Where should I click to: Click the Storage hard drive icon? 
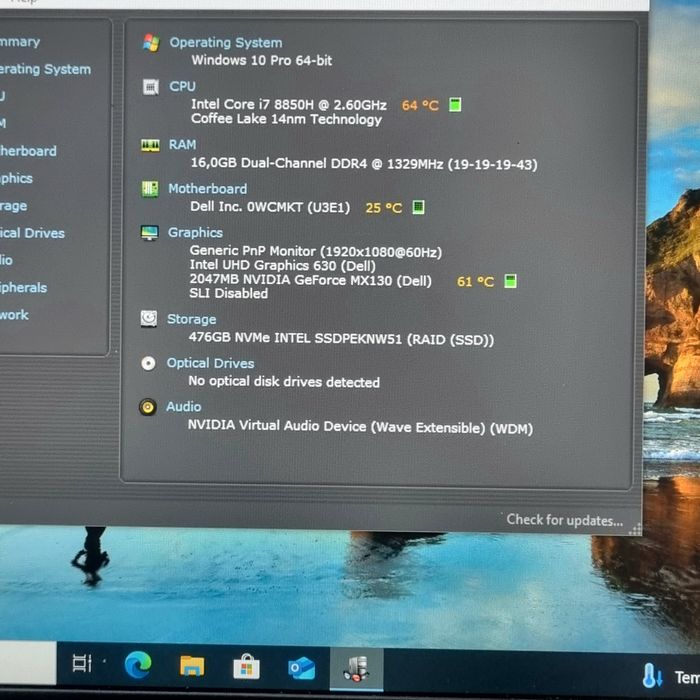[x=149, y=319]
